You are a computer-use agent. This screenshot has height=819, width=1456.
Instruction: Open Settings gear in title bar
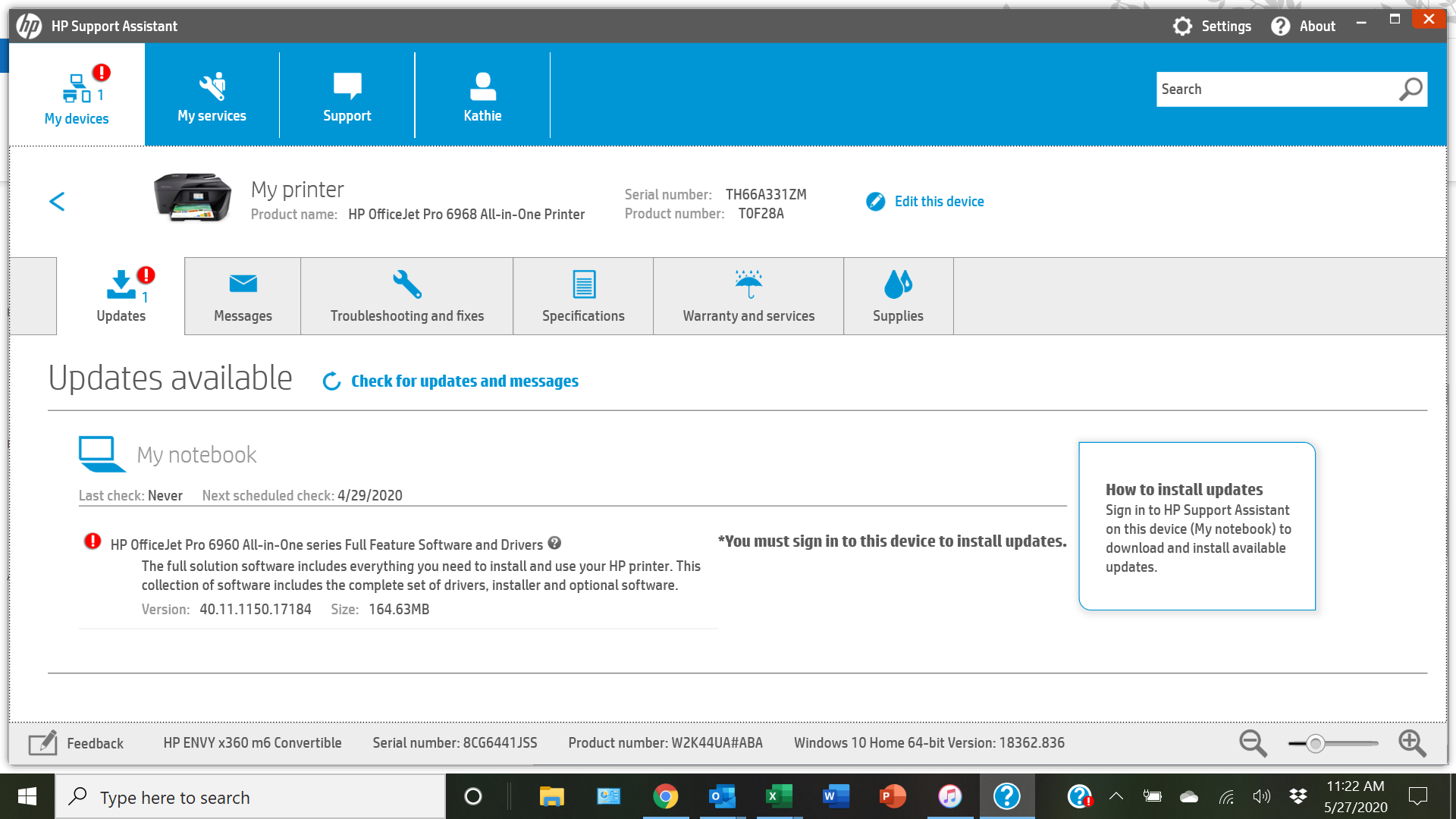(x=1182, y=27)
